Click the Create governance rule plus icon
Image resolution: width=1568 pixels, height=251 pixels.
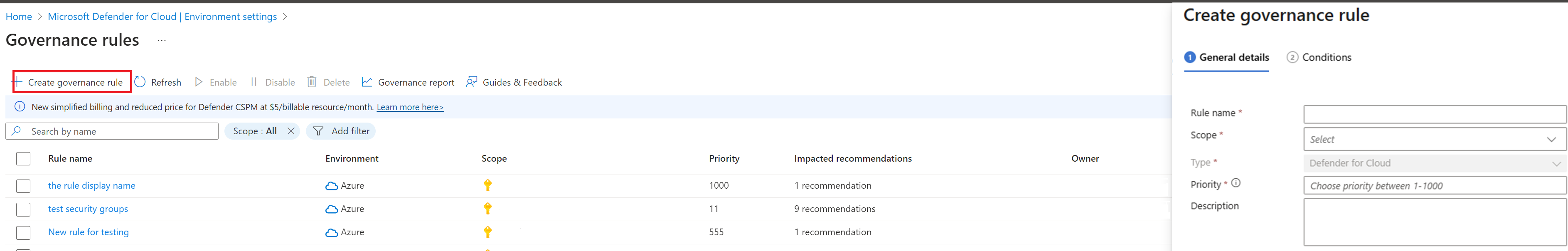(18, 82)
